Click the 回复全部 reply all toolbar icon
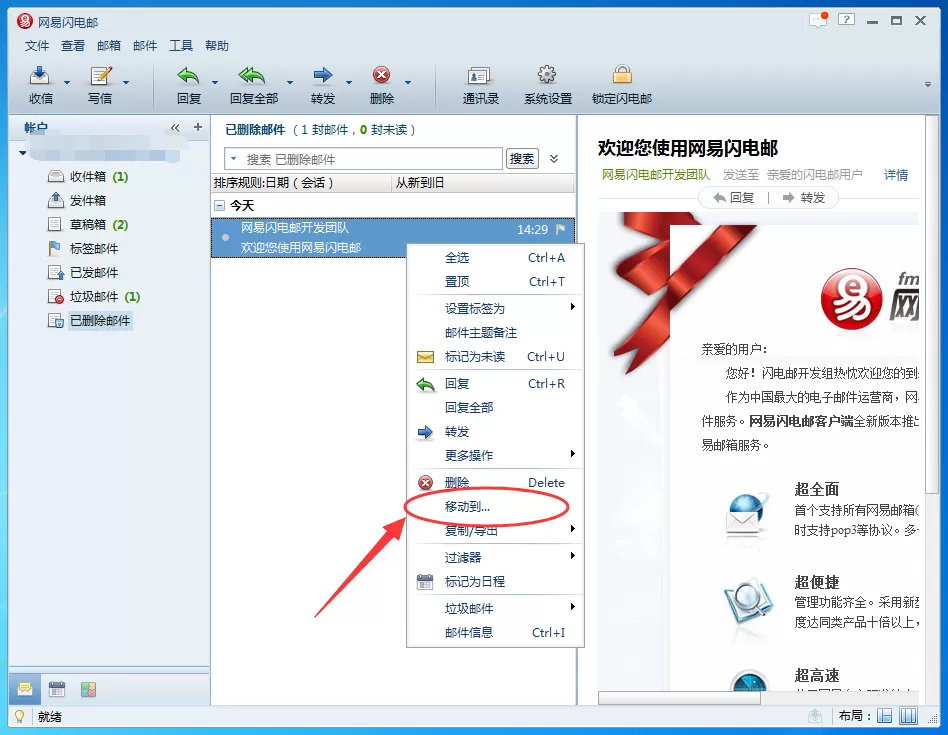This screenshot has width=948, height=735. click(252, 76)
